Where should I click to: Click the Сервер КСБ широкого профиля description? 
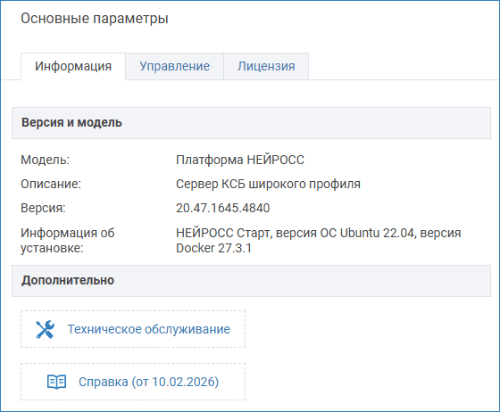[268, 184]
